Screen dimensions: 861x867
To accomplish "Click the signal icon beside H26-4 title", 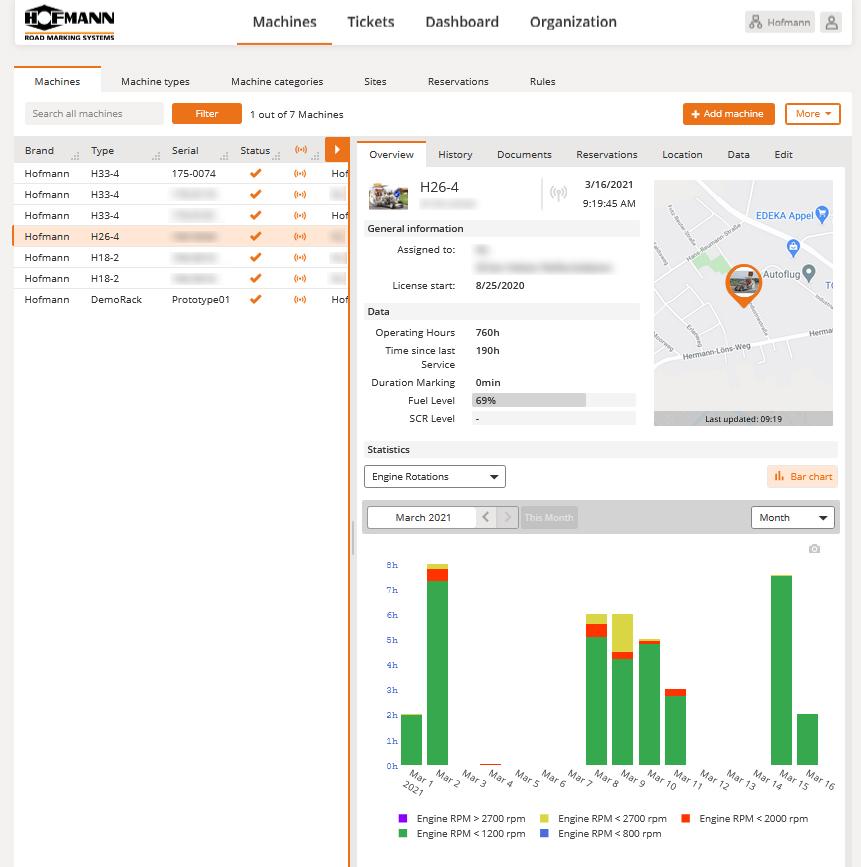I will click(x=559, y=193).
